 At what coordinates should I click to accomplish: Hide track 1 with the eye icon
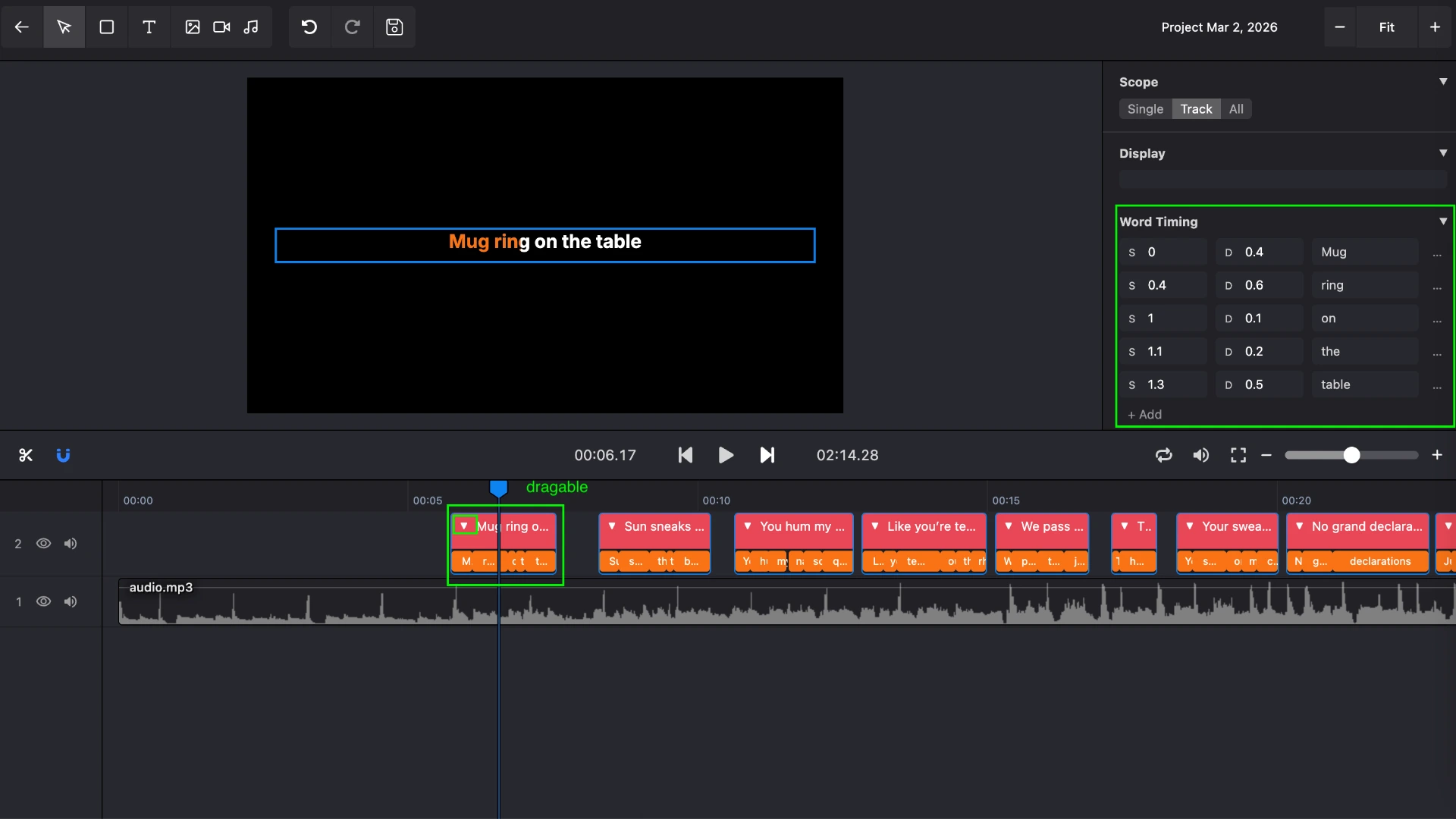click(x=44, y=602)
